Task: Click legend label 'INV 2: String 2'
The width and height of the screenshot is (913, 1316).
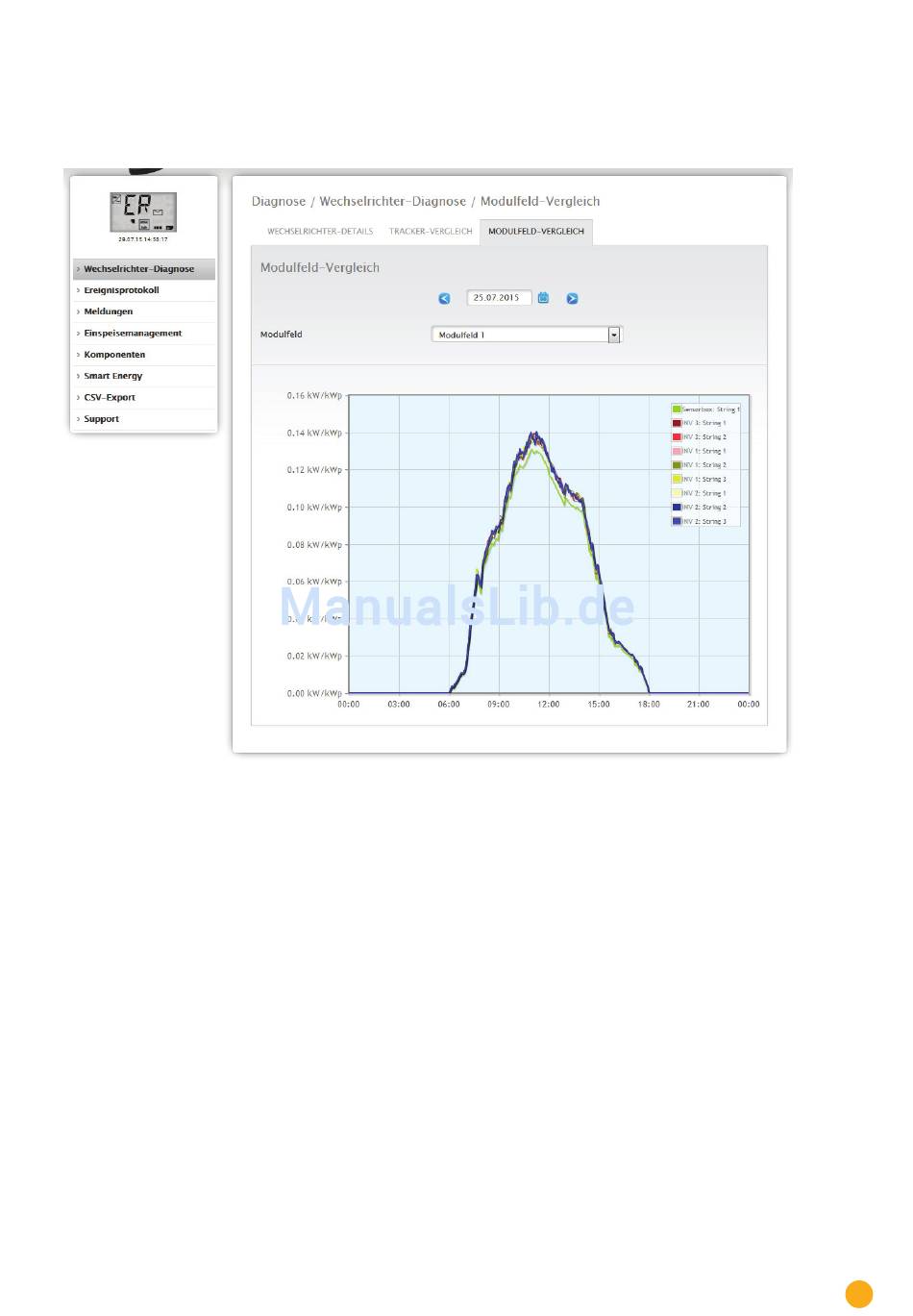Action: [704, 507]
